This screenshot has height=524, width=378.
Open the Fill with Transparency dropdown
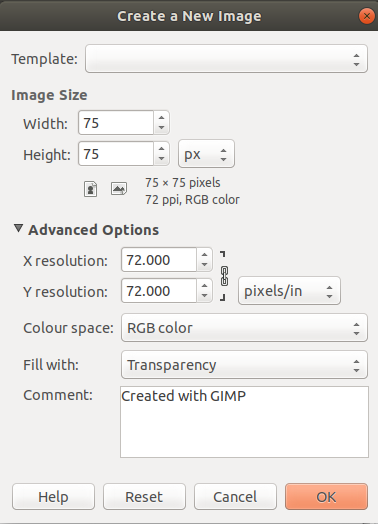click(x=244, y=365)
